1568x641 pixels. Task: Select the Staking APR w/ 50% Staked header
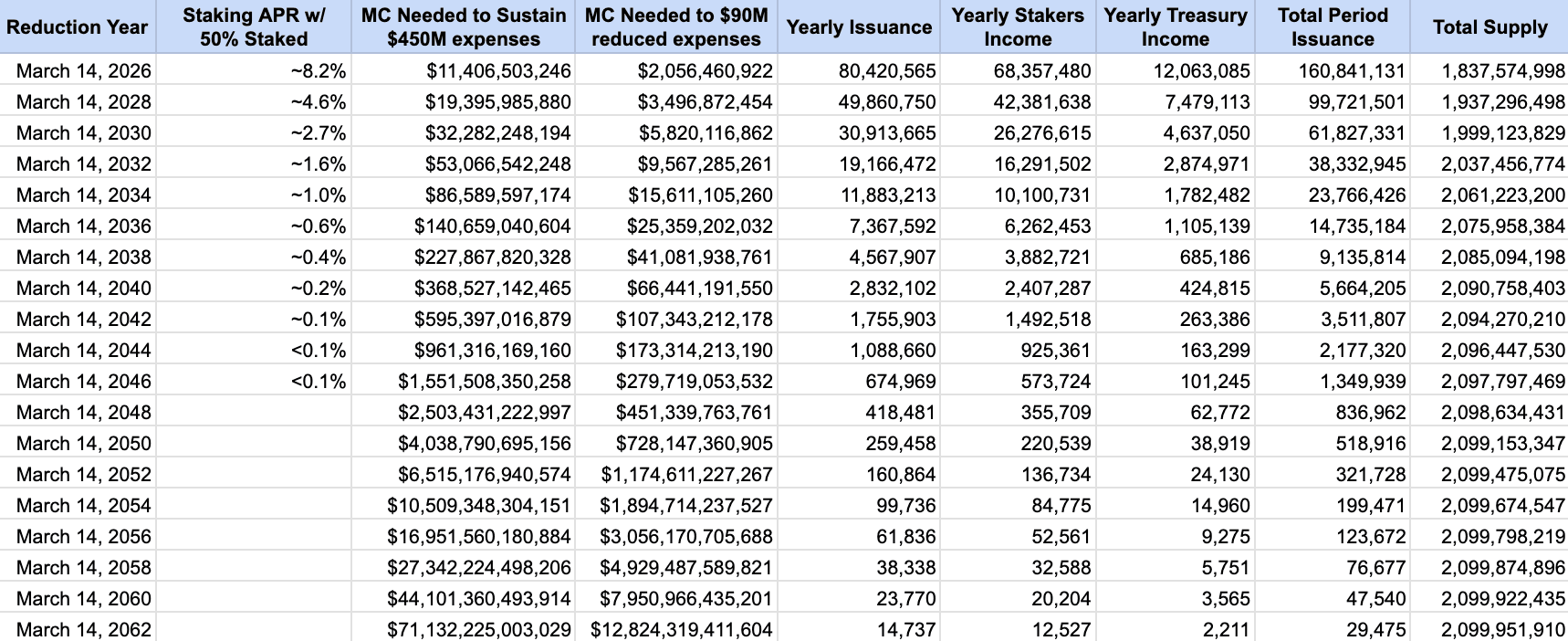click(x=254, y=27)
